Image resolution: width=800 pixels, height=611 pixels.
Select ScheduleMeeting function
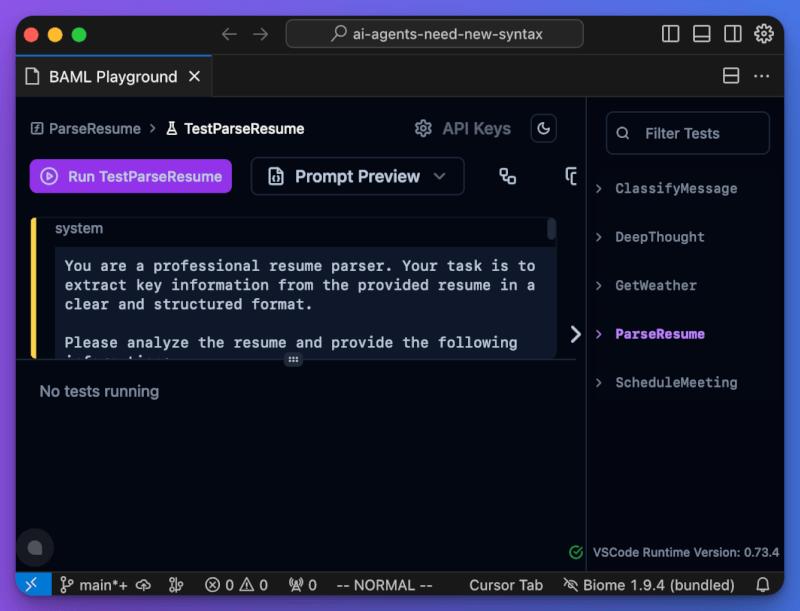676,383
